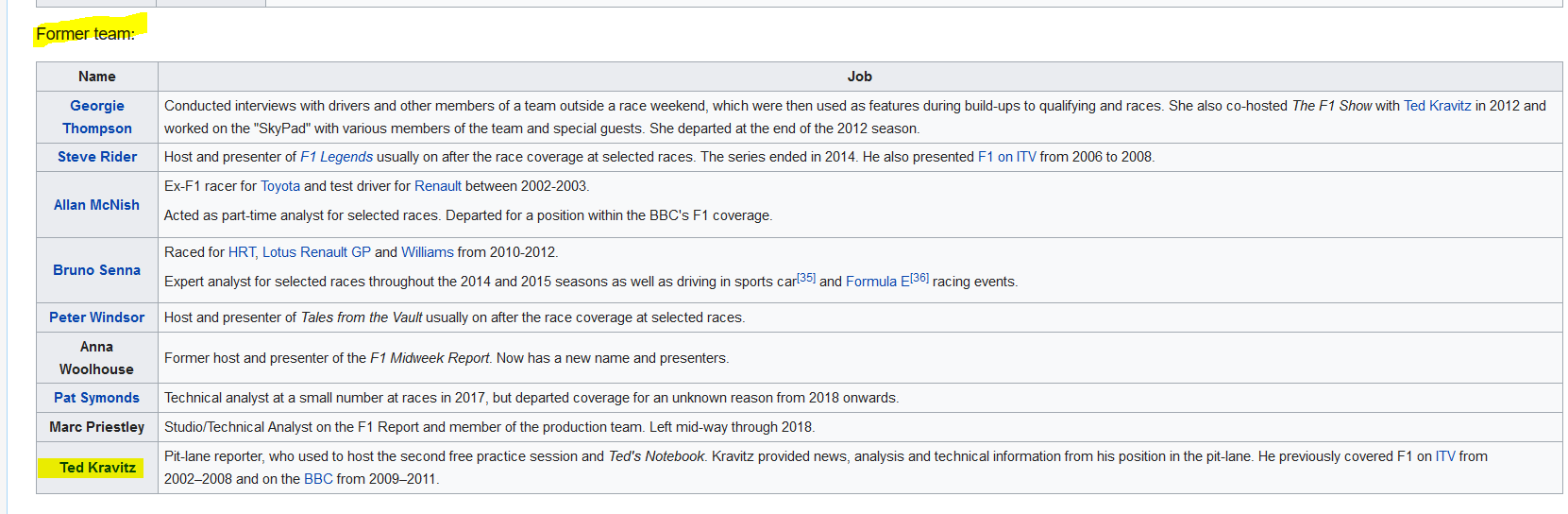Screen dimensions: 1568x514
Task: Follow the Lotus Renault GP link
Action: click(x=316, y=252)
